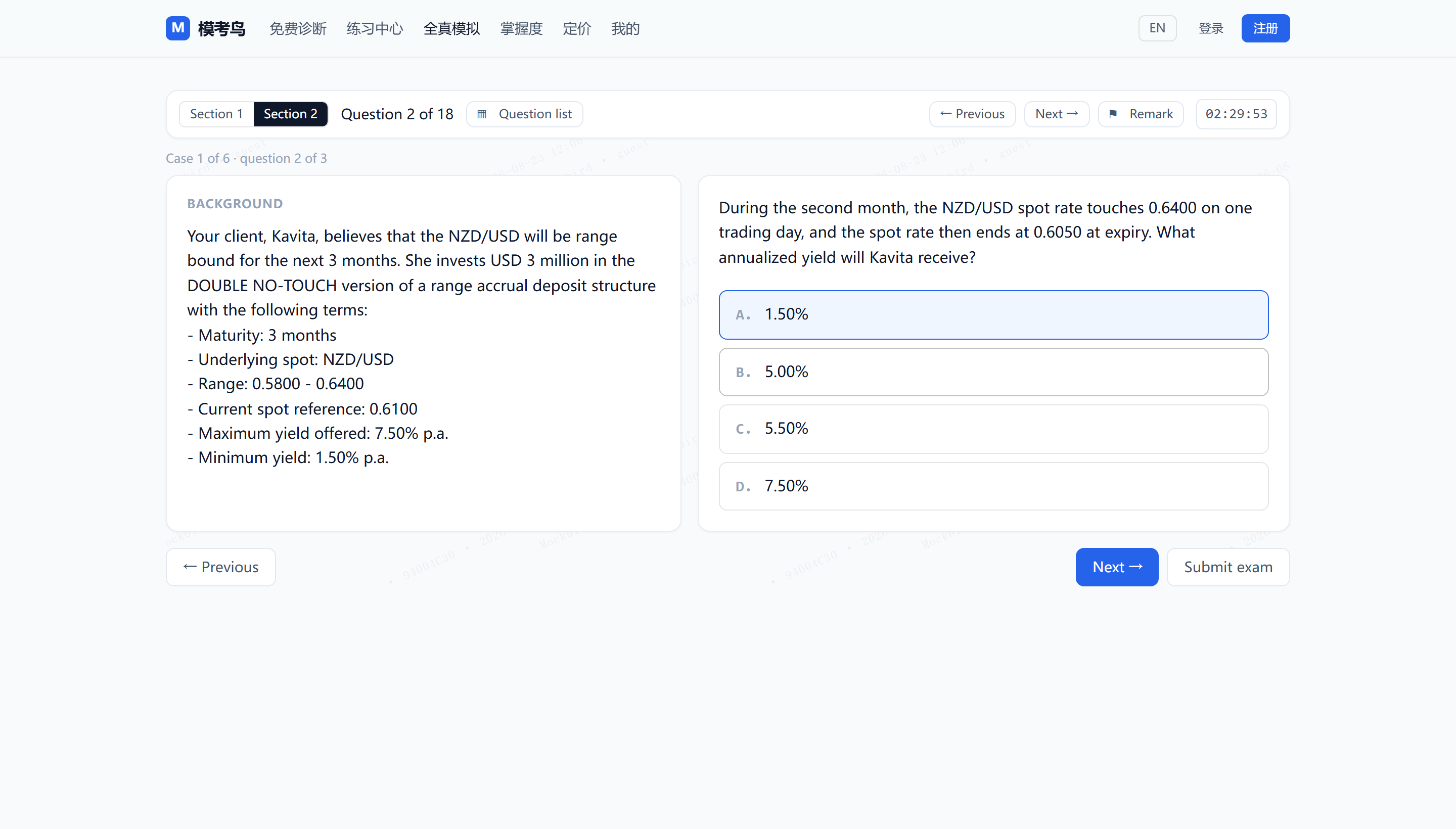Viewport: 1456px width, 829px height.
Task: Click 'Maximum yield offered: 7.50% p.a.' line
Action: 317,433
